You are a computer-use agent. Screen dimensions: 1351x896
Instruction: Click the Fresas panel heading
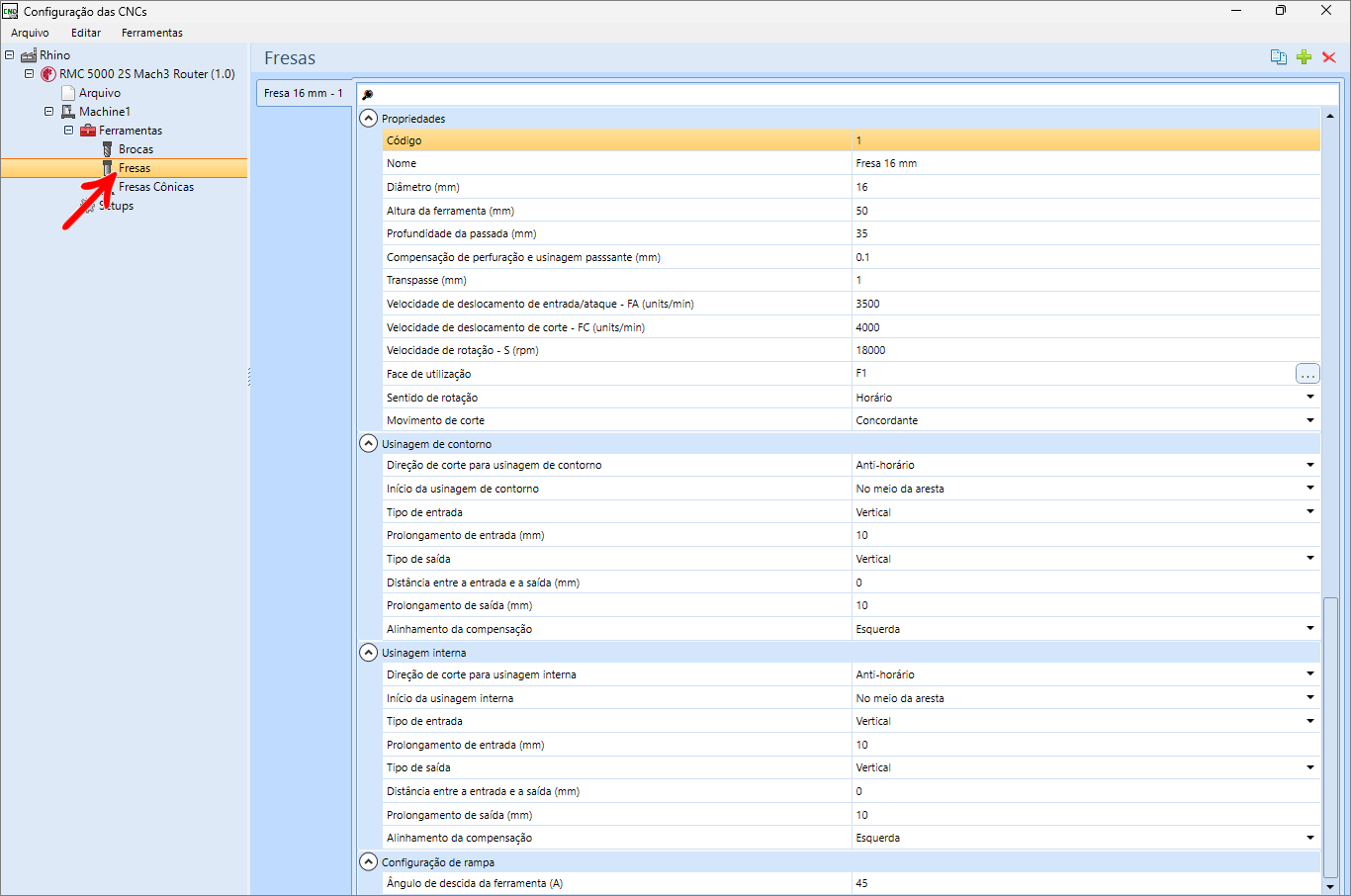coord(290,58)
